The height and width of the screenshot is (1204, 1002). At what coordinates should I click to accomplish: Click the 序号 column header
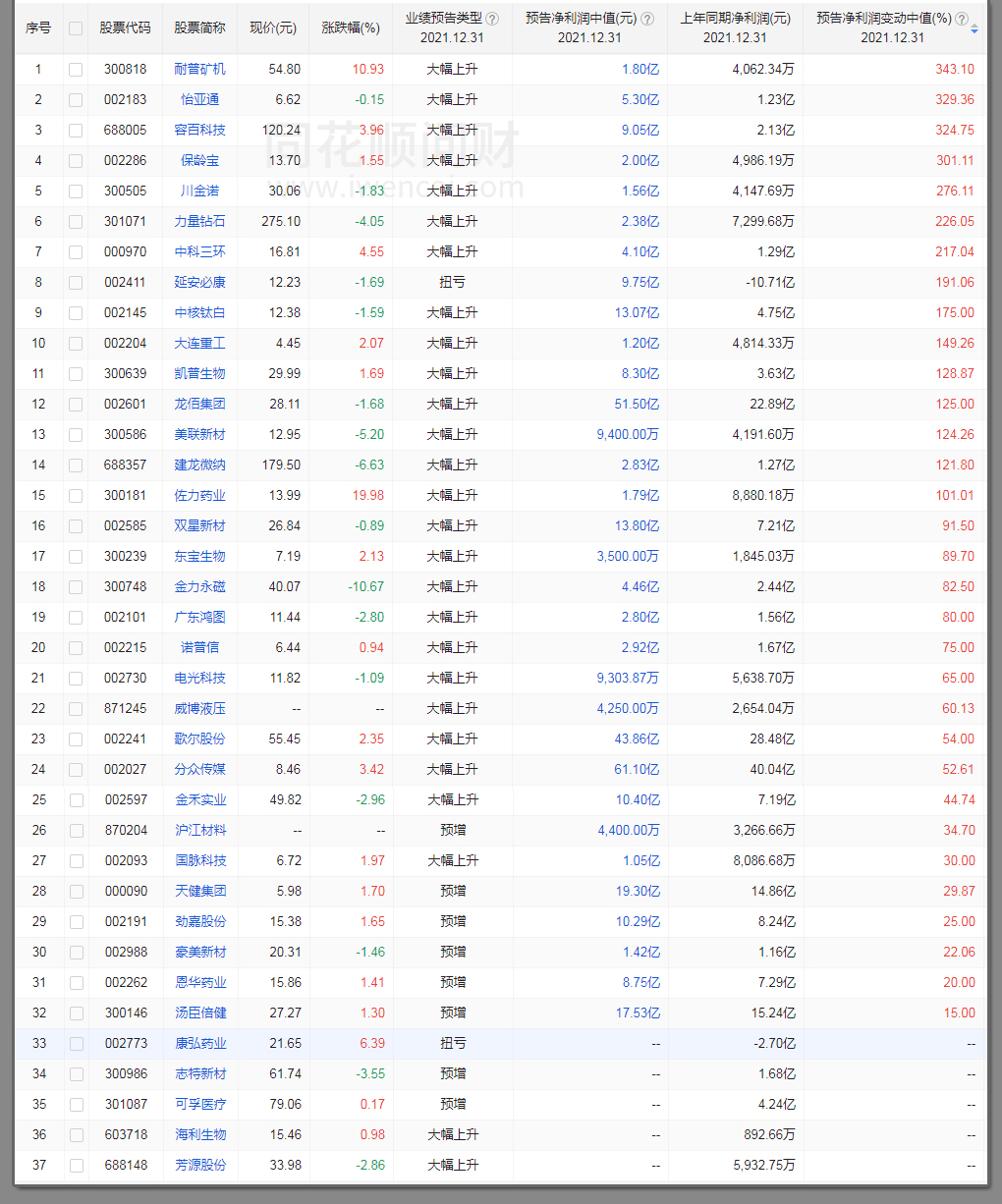pos(38,27)
